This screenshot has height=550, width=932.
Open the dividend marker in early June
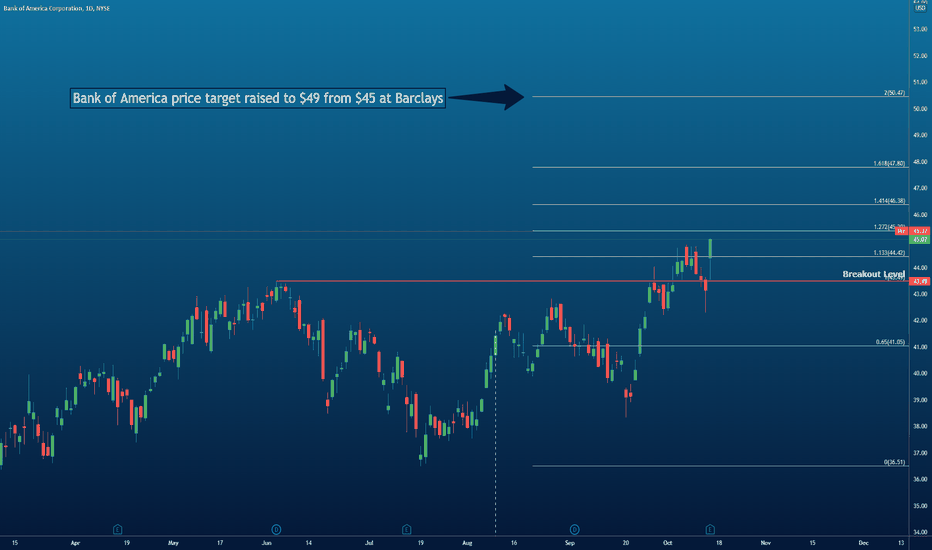point(276,529)
